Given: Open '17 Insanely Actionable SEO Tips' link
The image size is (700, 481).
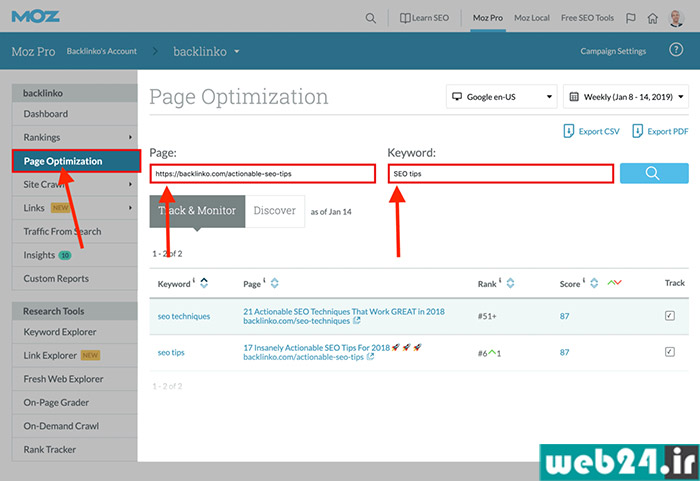Looking at the screenshot, I should tap(317, 347).
